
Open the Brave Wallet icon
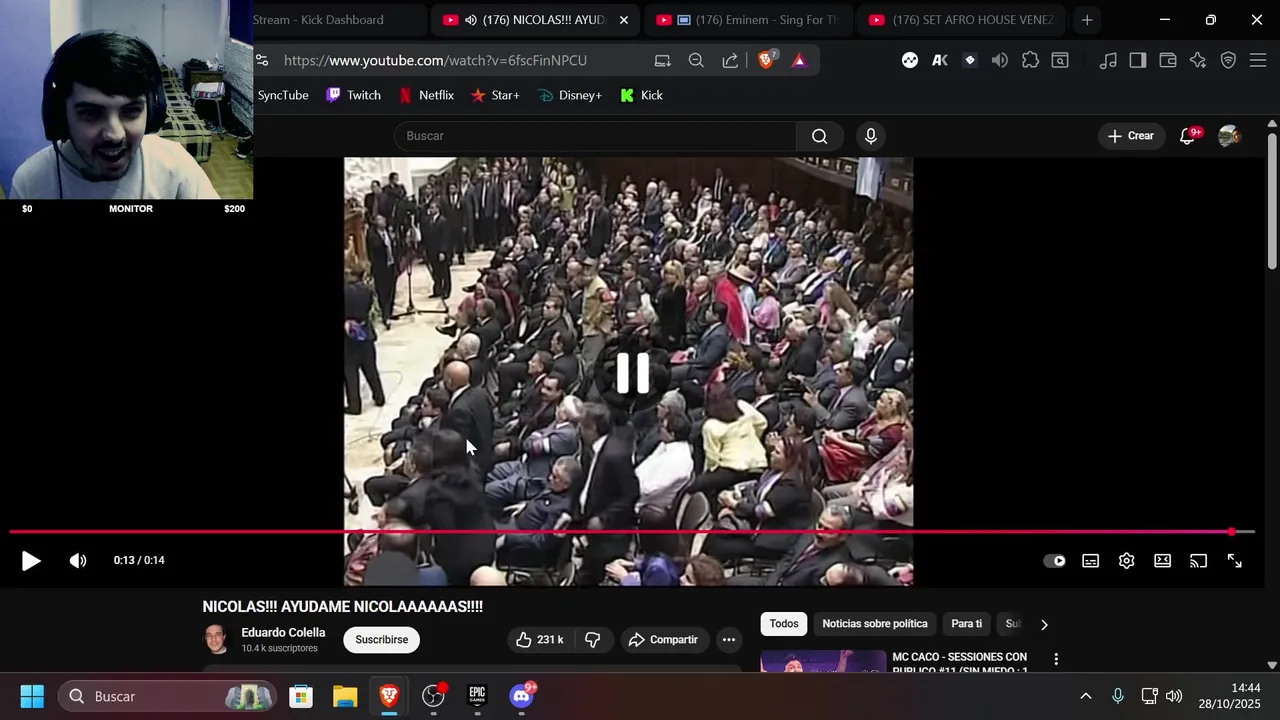(x=1168, y=61)
